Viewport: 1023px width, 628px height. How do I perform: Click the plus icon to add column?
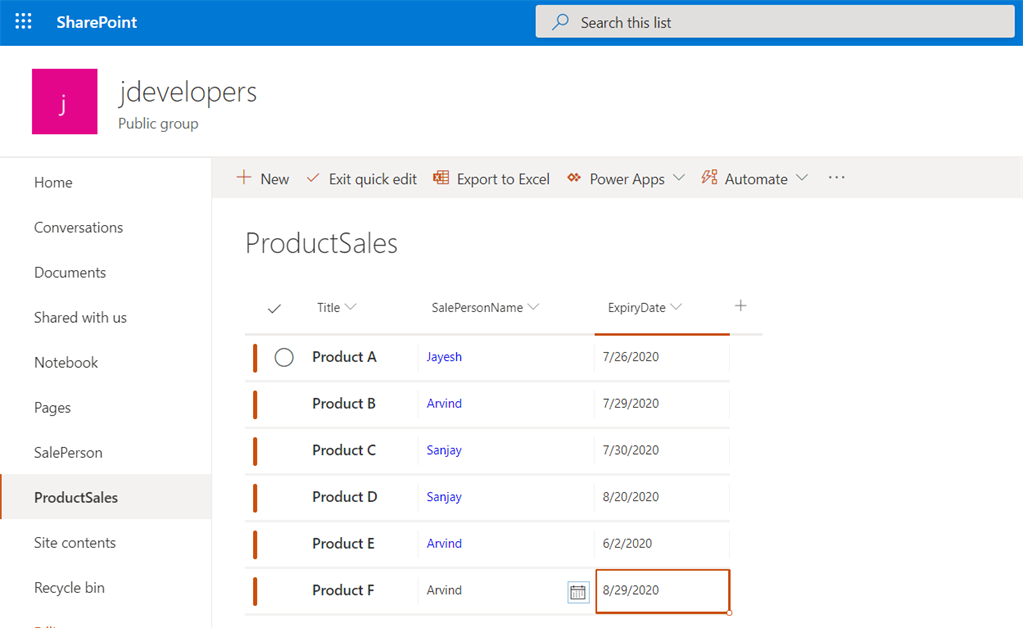pyautogui.click(x=740, y=306)
